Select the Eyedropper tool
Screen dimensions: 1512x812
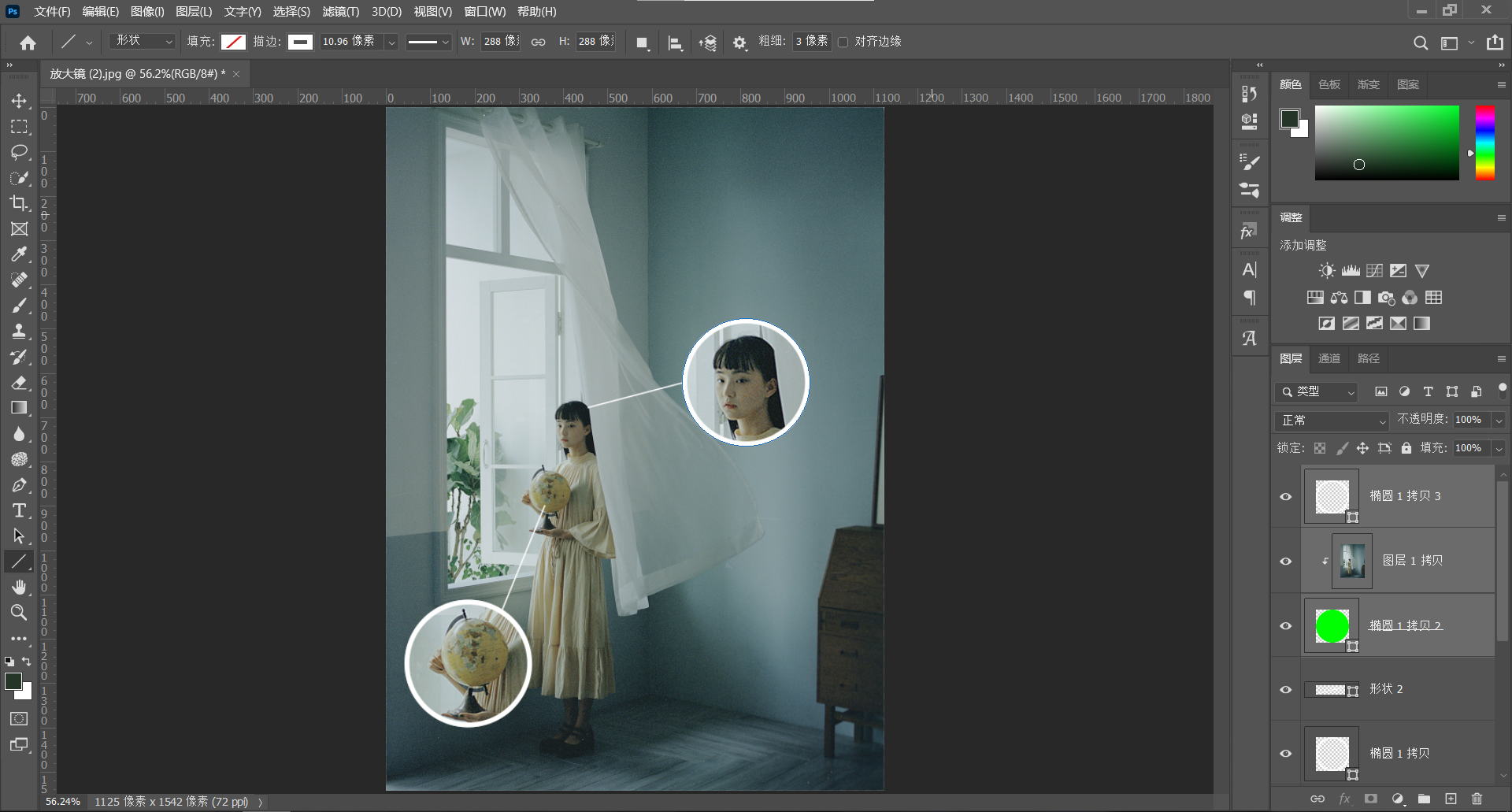[19, 254]
